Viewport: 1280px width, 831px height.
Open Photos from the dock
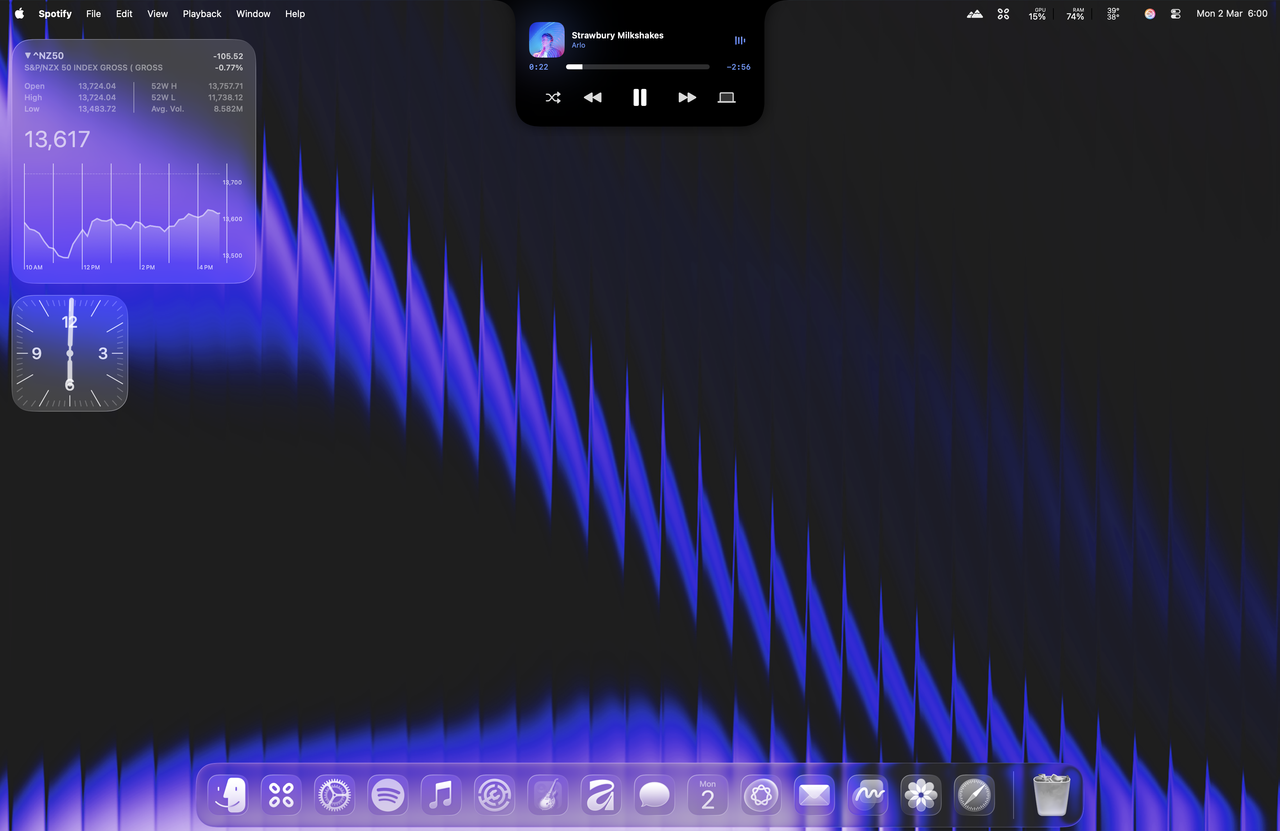921,796
